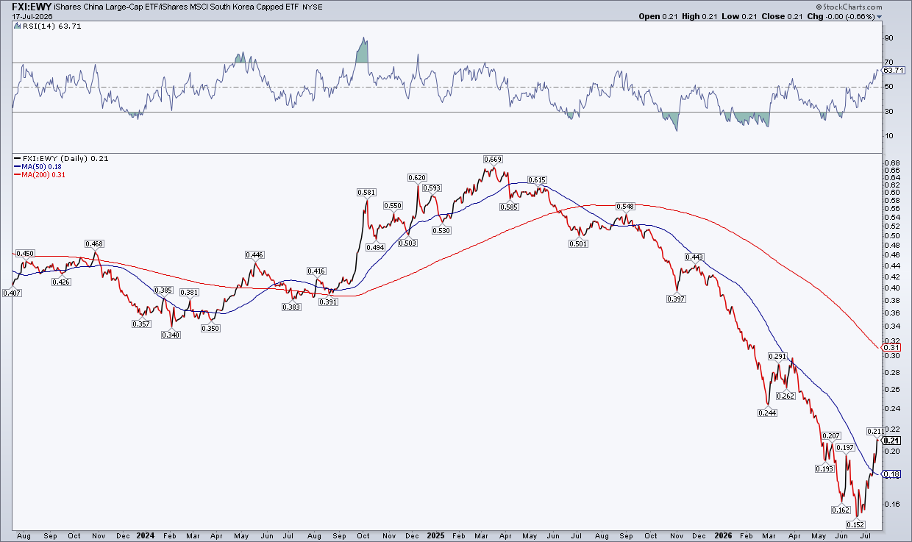Click the 0.197 price label
Screen dimensions: 912x542
[845, 448]
